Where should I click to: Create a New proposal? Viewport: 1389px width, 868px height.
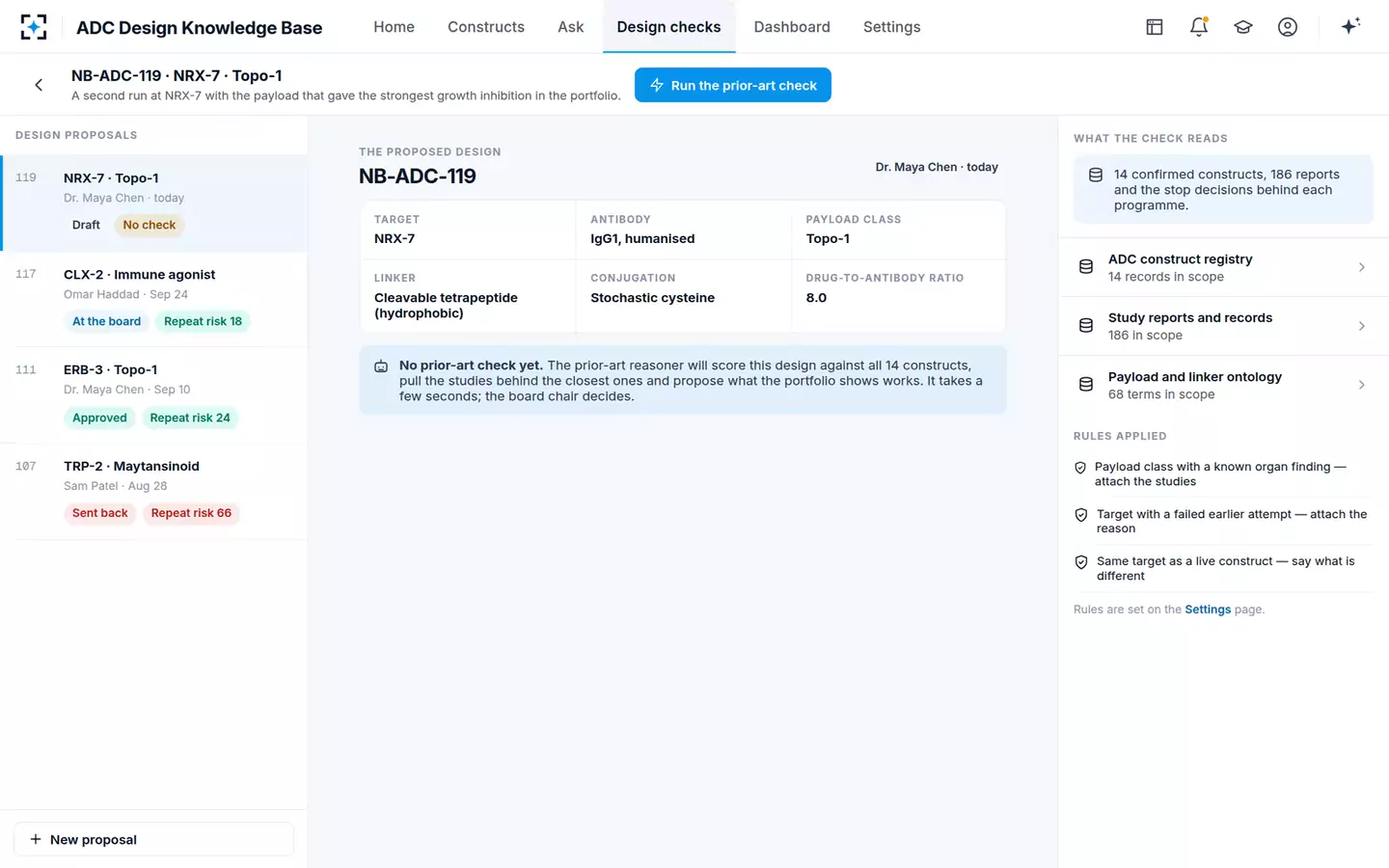point(153,839)
